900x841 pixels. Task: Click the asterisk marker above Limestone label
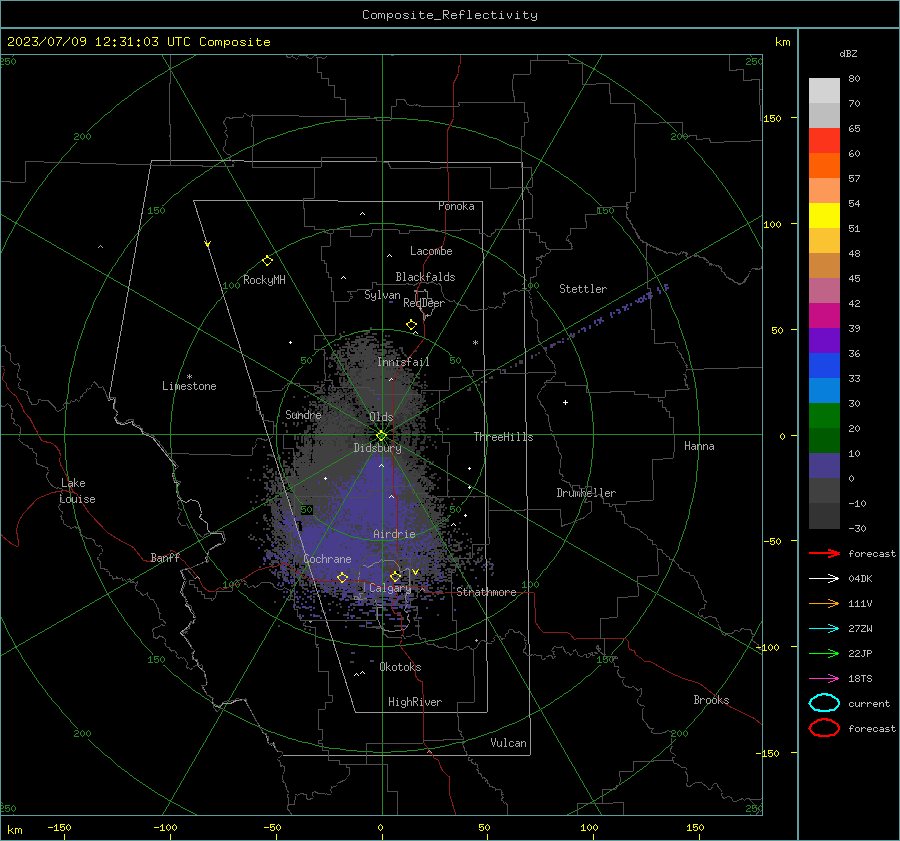189,377
